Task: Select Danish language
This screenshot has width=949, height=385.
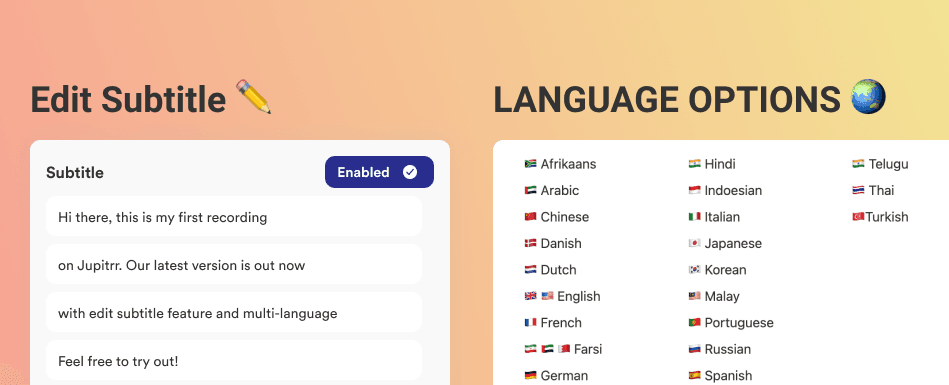Action: click(x=560, y=243)
